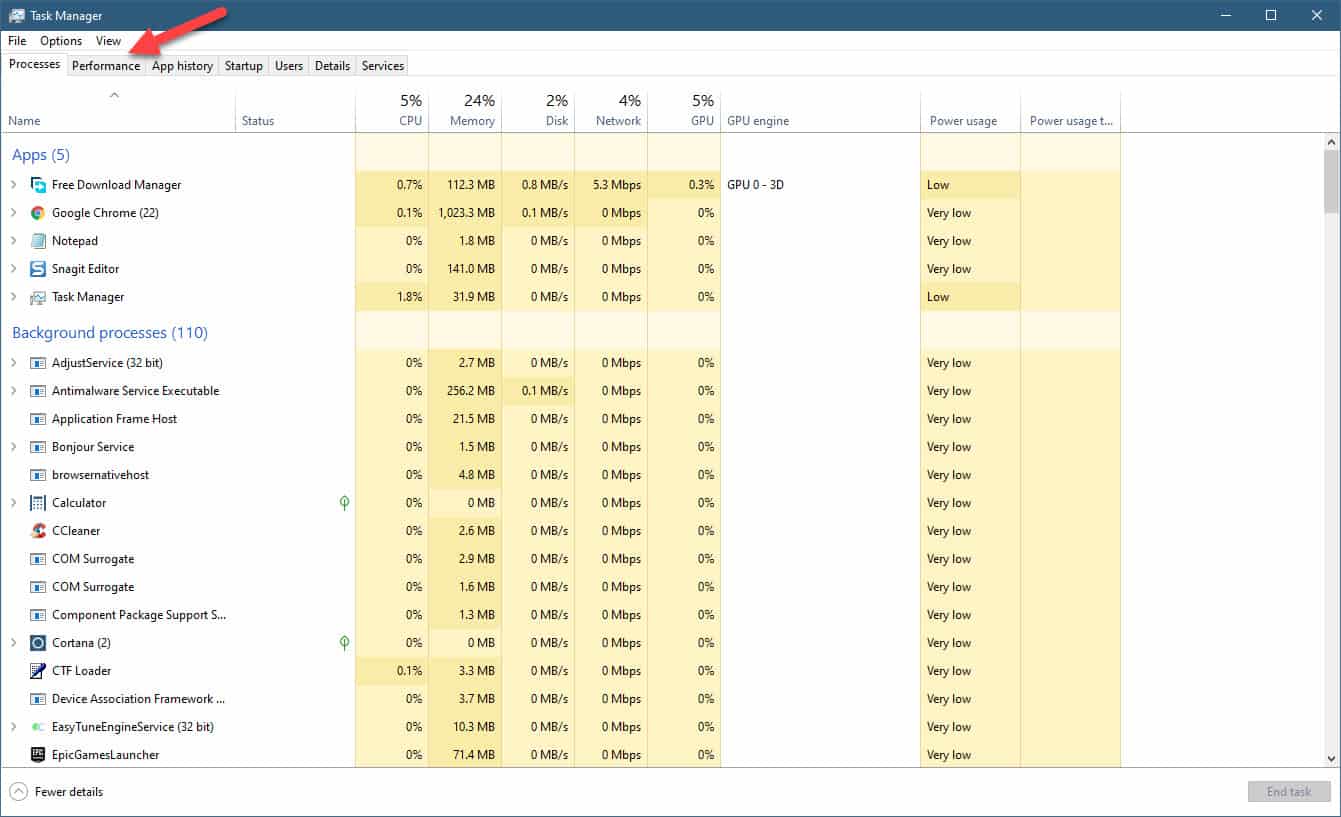Click the Snagit Editor icon
This screenshot has width=1341, height=817.
(38, 269)
